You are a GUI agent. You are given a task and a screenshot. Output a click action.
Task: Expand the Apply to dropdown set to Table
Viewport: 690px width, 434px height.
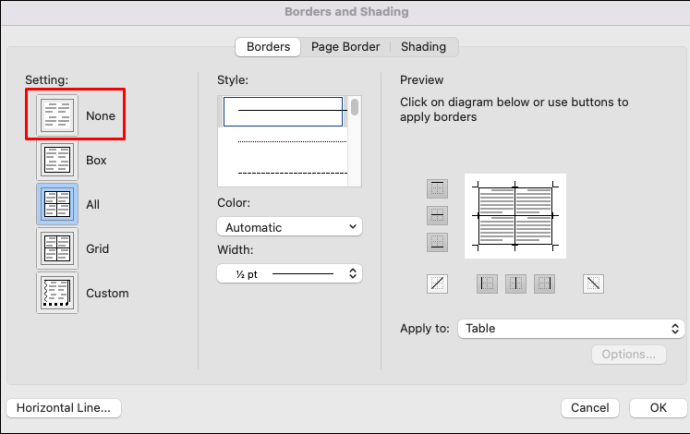pos(570,328)
